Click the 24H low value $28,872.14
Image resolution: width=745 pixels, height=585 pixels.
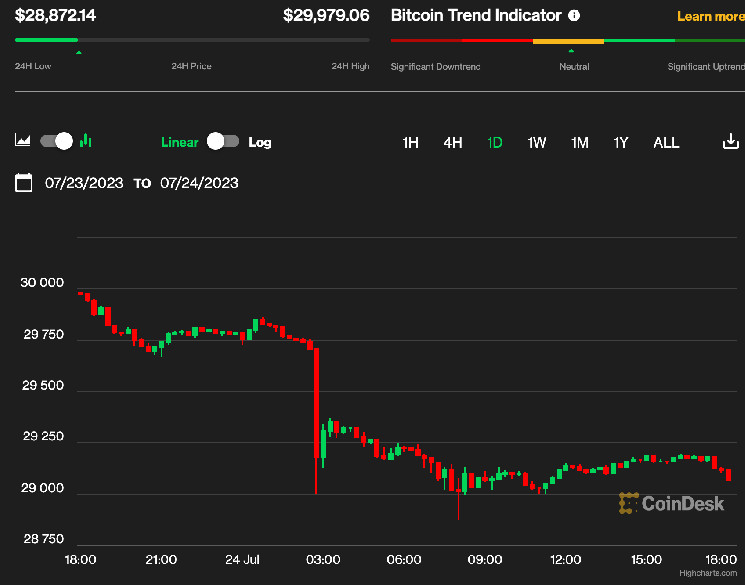[56, 15]
